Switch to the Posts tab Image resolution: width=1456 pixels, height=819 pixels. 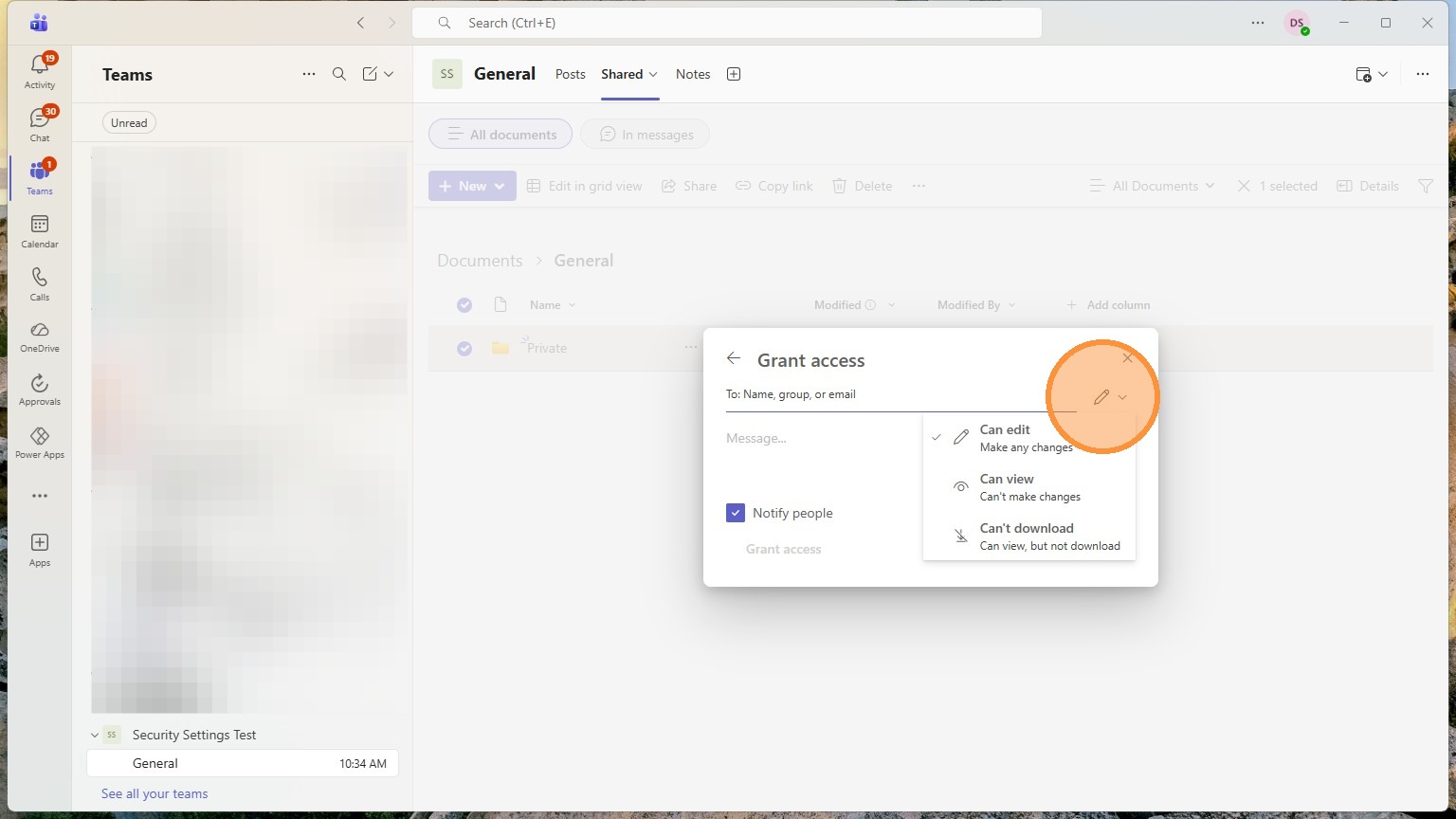coord(571,74)
